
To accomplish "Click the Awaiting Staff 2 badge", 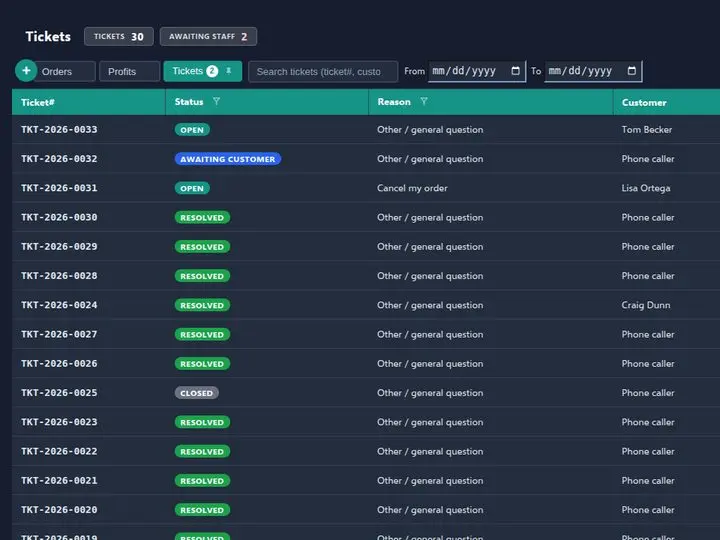I will pyautogui.click(x=208, y=37).
